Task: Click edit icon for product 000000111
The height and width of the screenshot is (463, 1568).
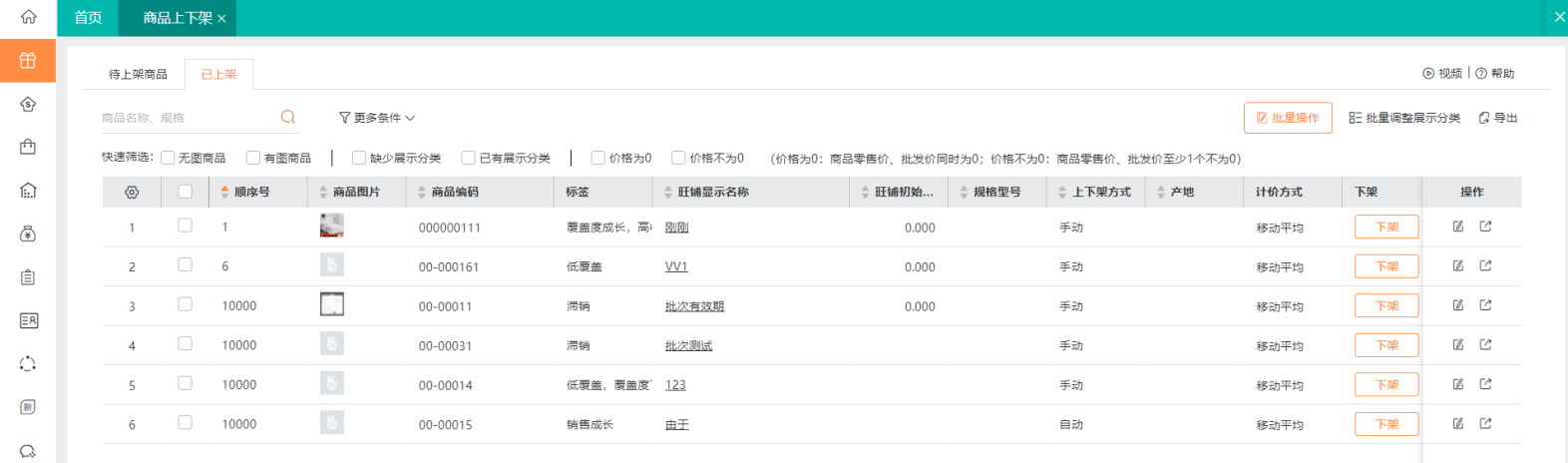Action: tap(1458, 227)
